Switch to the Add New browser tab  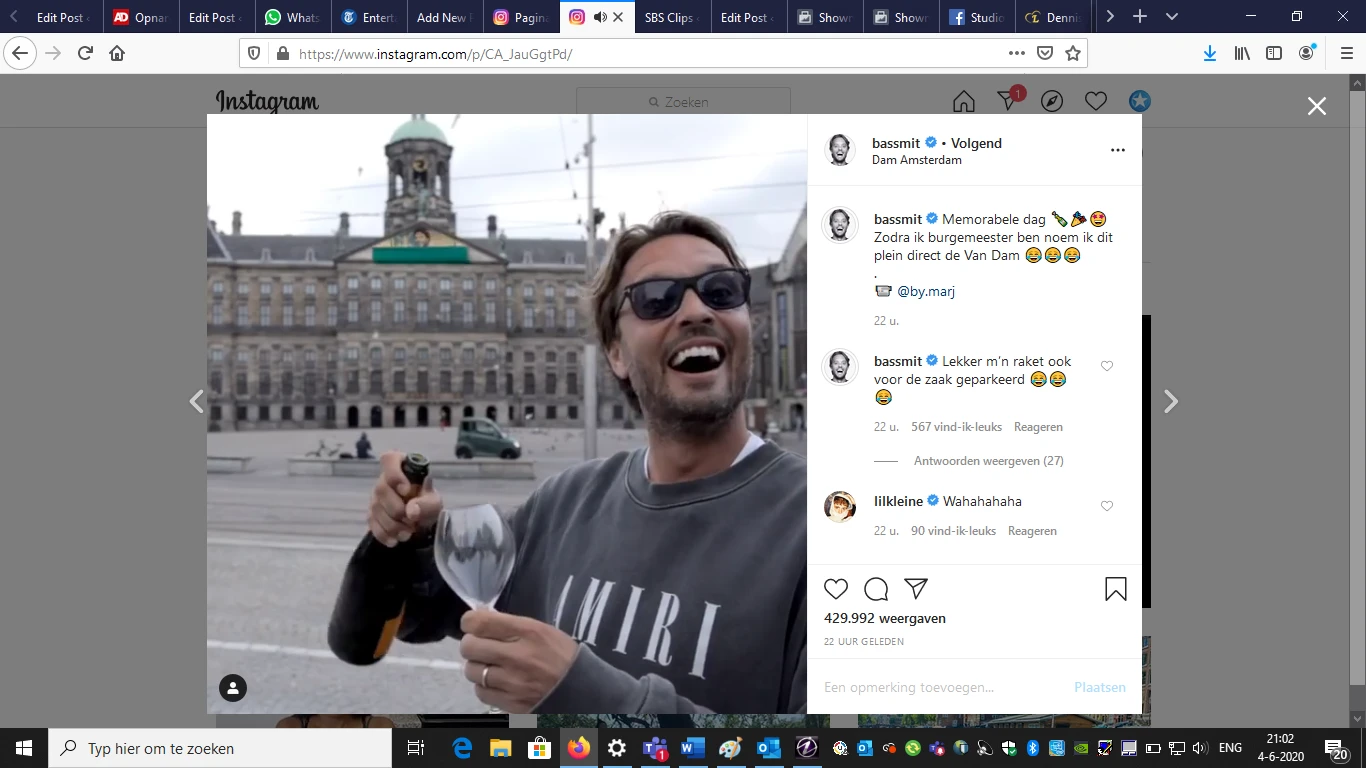(x=441, y=17)
